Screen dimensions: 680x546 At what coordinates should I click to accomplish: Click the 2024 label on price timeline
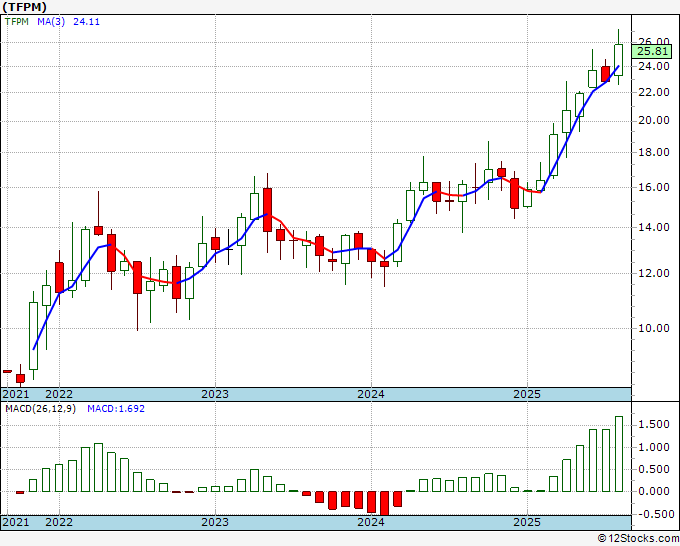pos(371,394)
